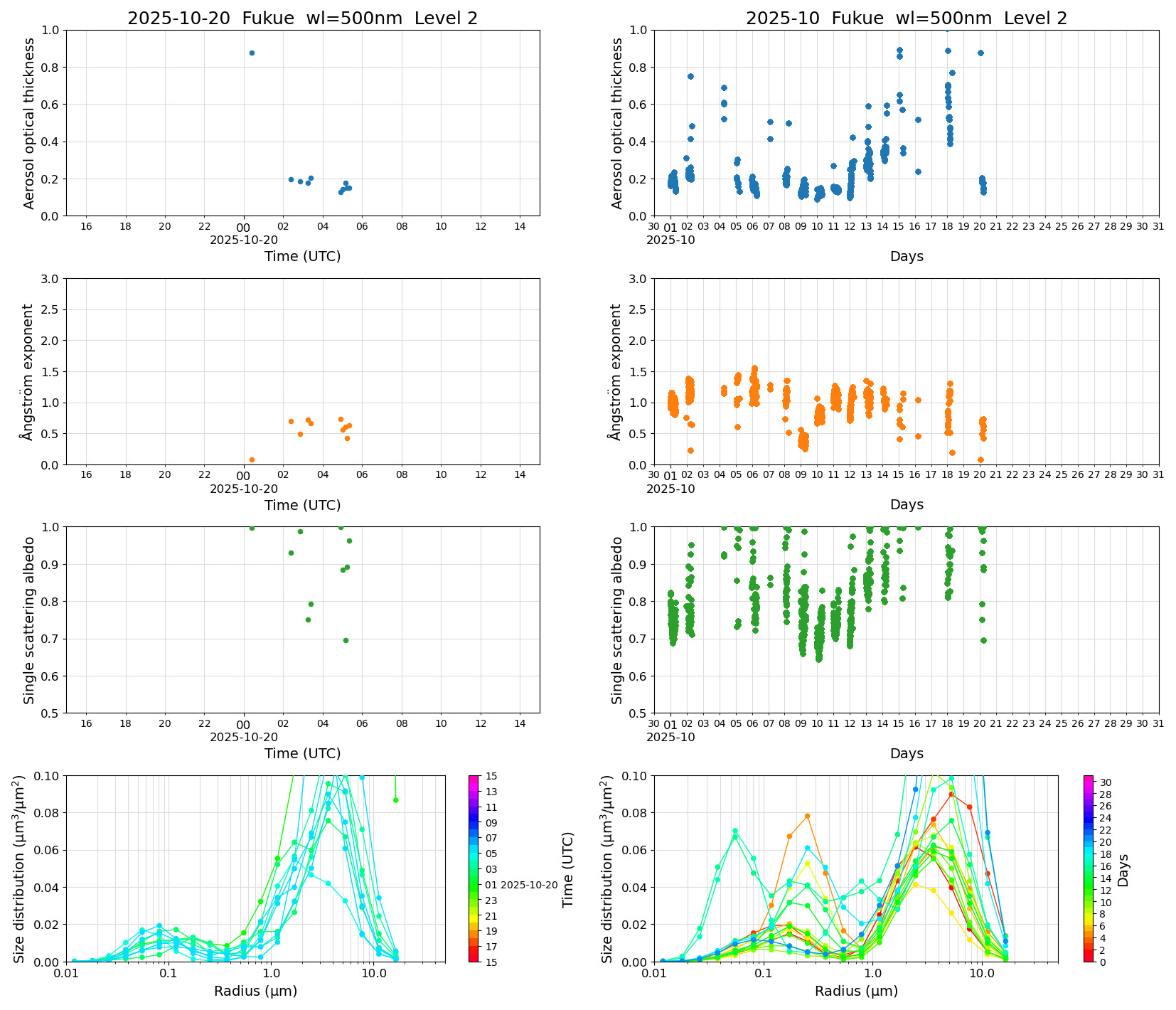Click 'Ångström exponent' y-axis label of the monthly plot
This screenshot has height=1010, width=1176.
(x=617, y=371)
